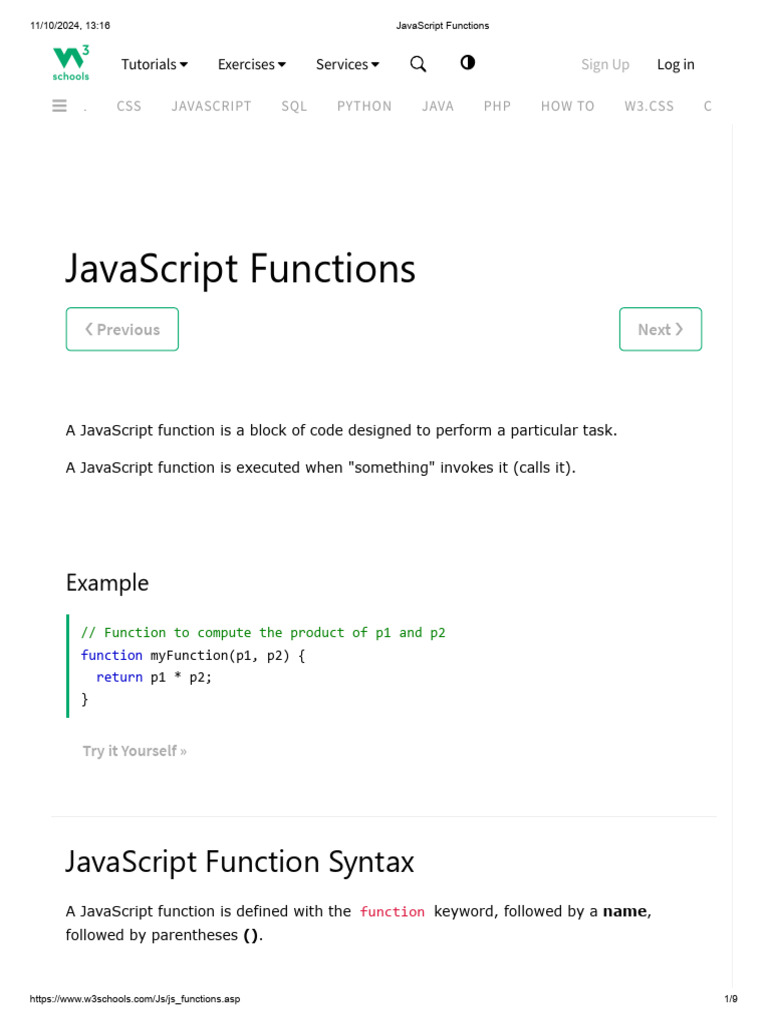Open the HOW TO section

tap(567, 106)
